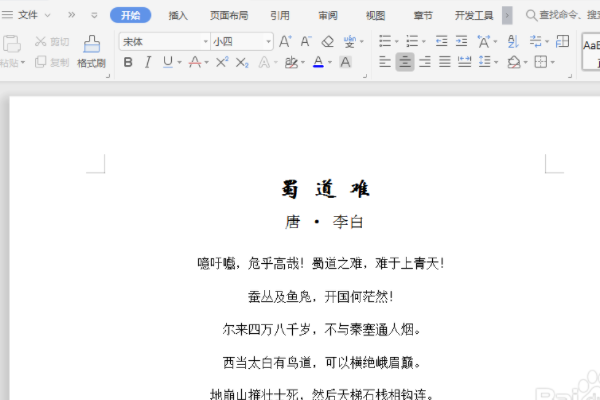Viewport: 600px width, 400px height.
Task: Open font dialog launcher
Action: 365,76
